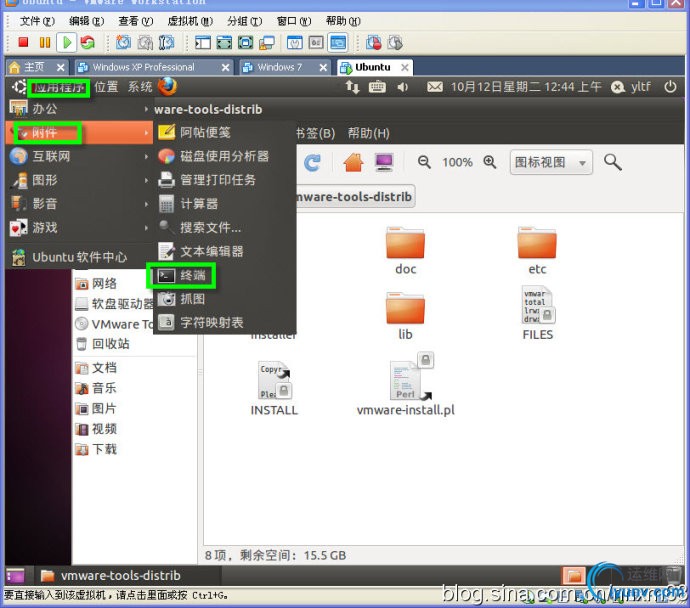The image size is (690, 608).
Task: Open the snapshot manager toolbar icon
Action: (x=166, y=42)
